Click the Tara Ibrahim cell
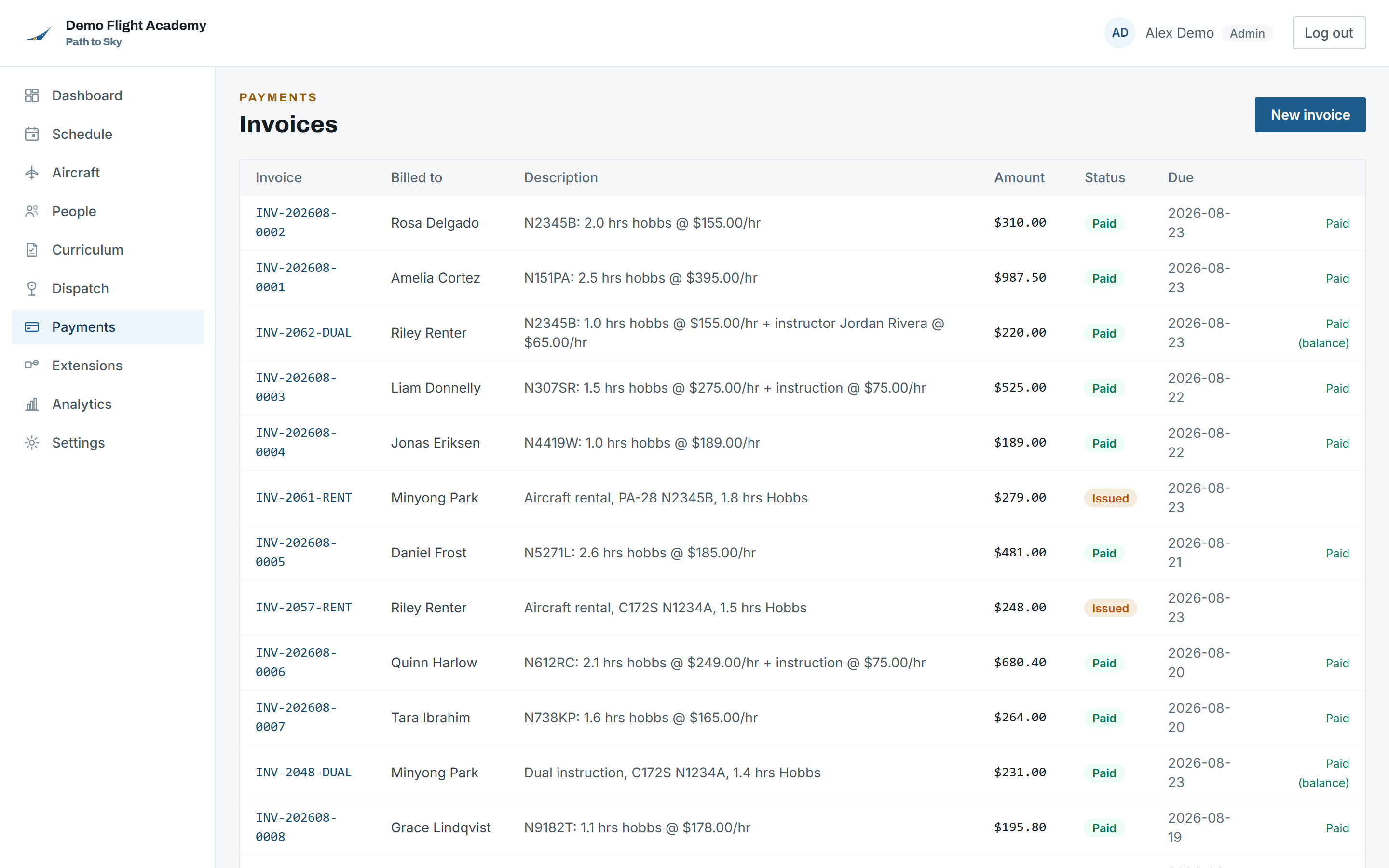The image size is (1389, 868). click(x=430, y=718)
